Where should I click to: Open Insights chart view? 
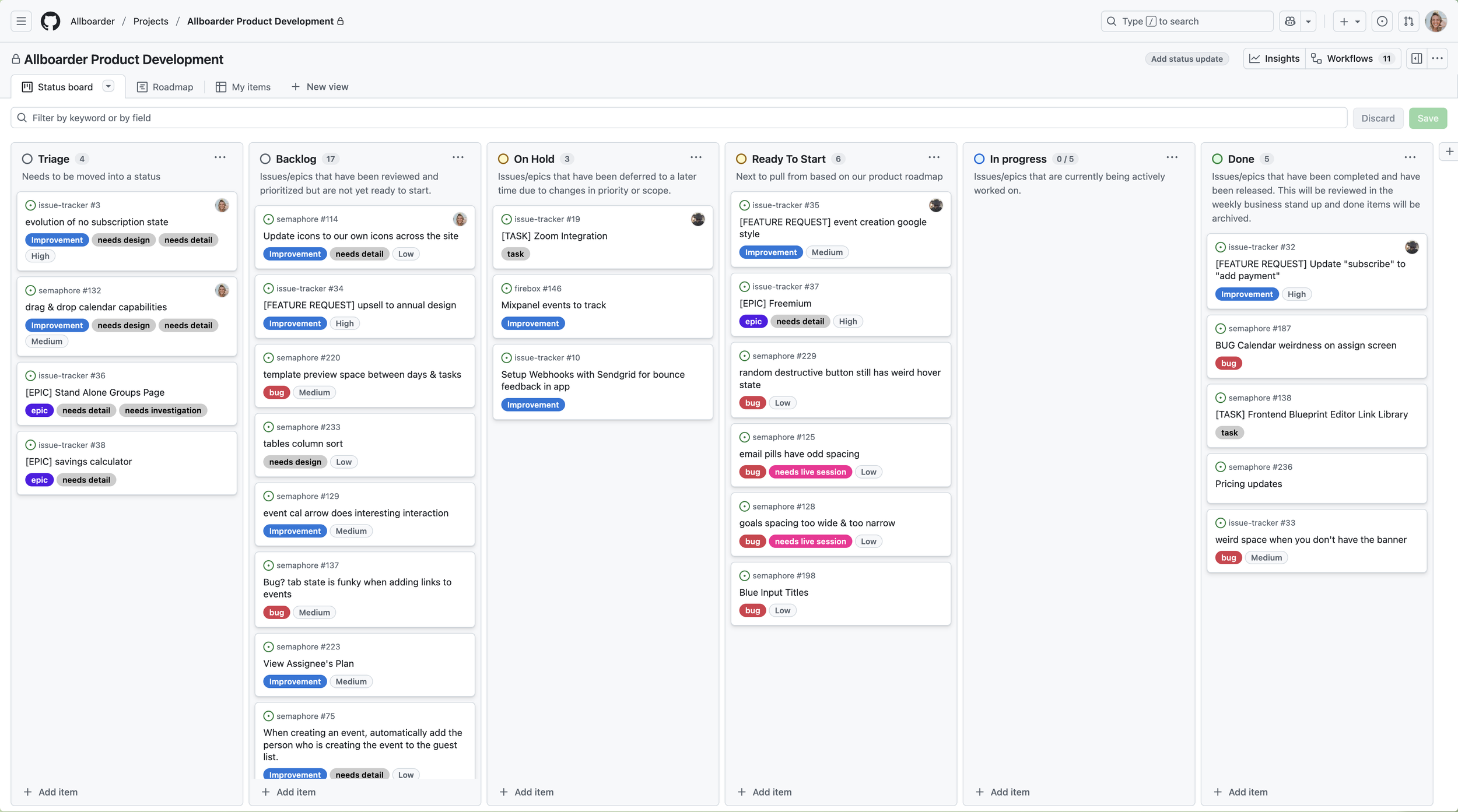point(1274,58)
